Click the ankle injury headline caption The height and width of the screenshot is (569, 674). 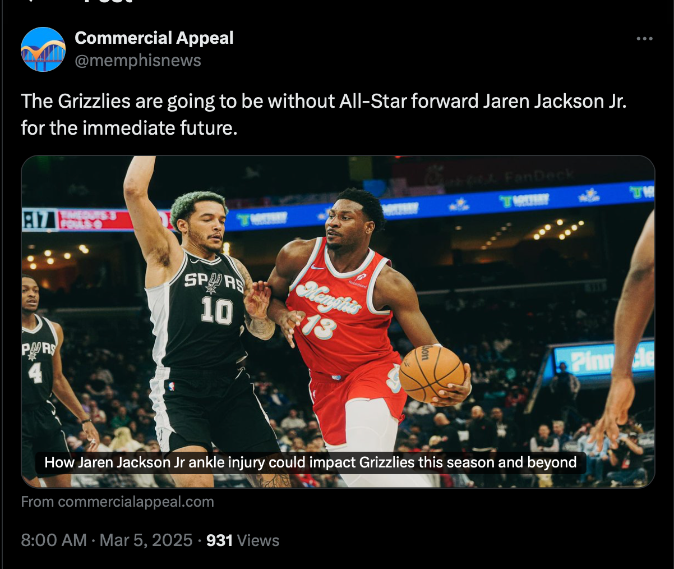pos(310,462)
